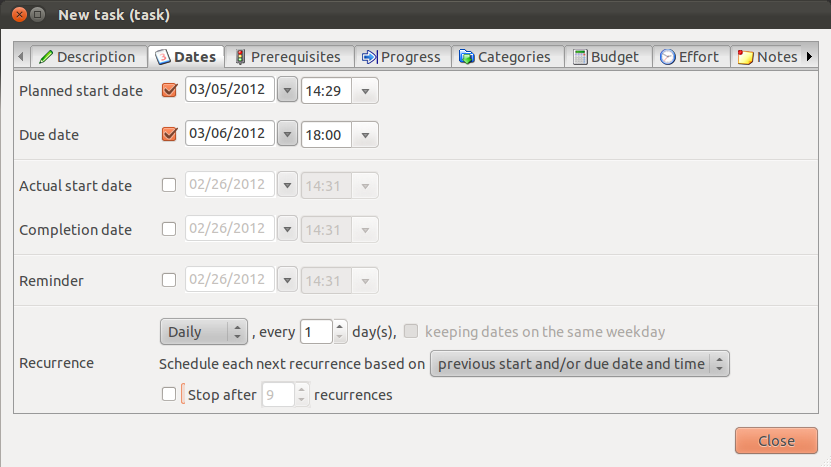
Task: Click the pencil icon on Description tab
Action: tap(46, 57)
